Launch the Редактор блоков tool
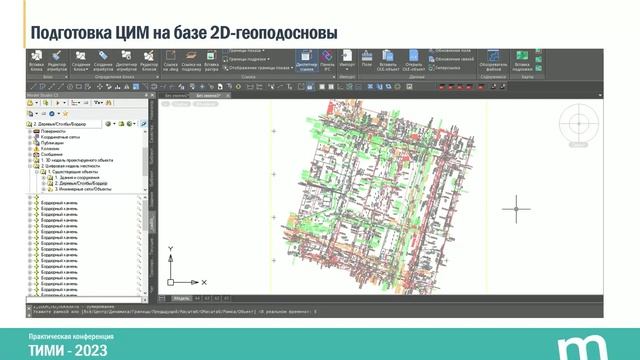Viewport: 640px width, 360px height. point(149,61)
